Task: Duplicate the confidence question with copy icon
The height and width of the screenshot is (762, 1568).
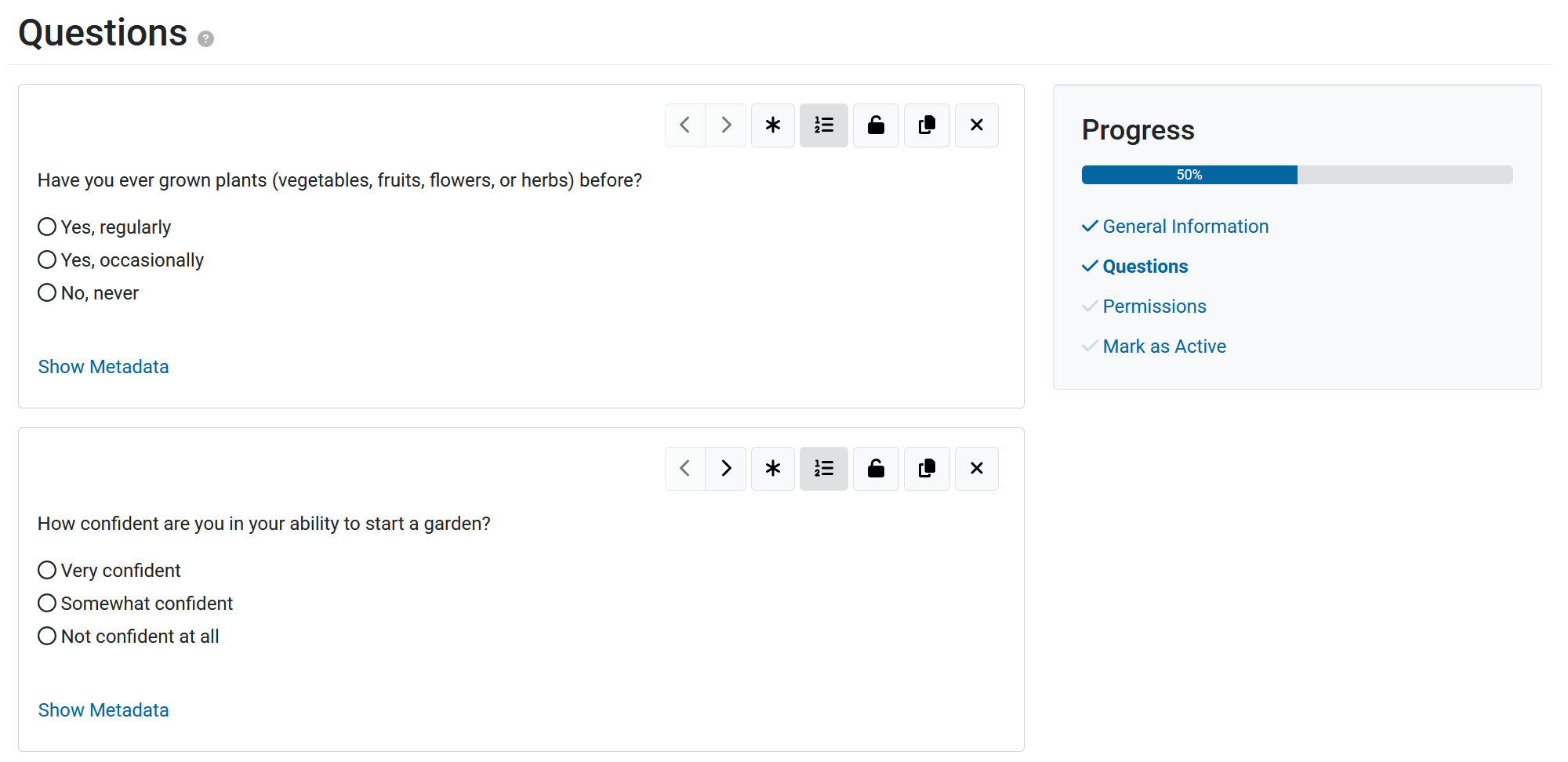Action: (927, 469)
